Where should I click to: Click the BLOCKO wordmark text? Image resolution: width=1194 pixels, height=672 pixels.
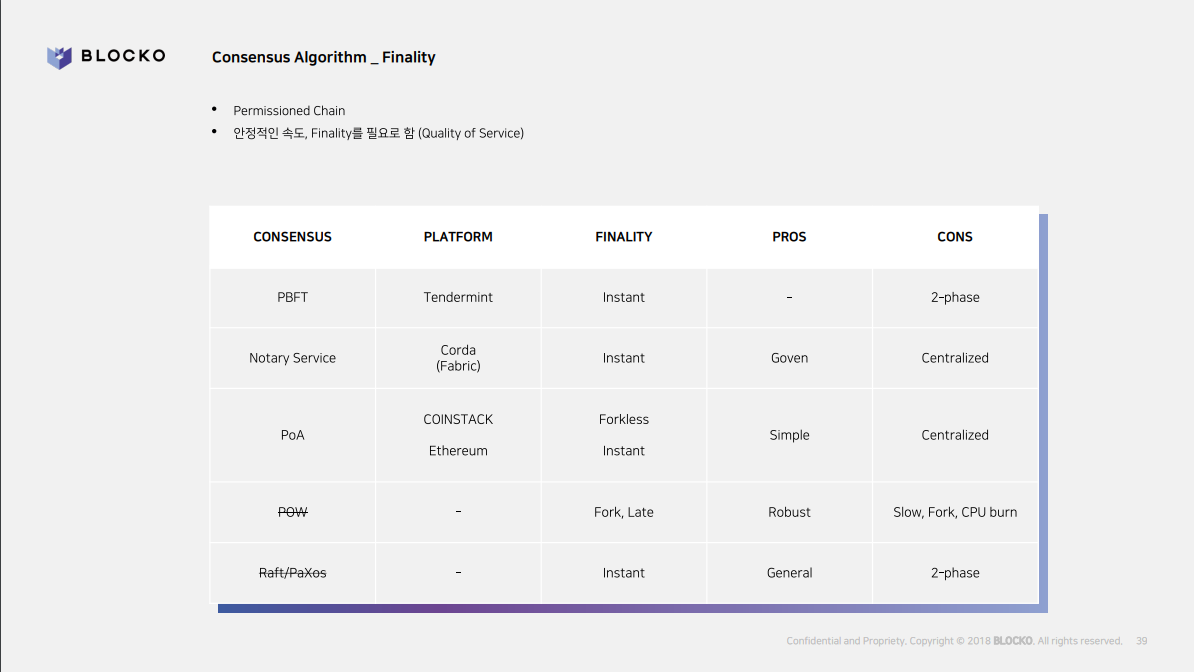123,56
